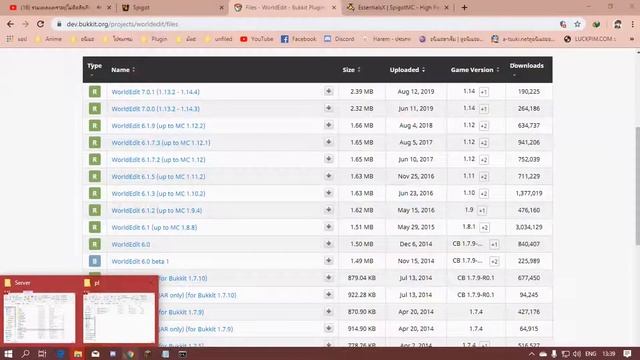The width and height of the screenshot is (640, 360).
Task: Open Windows taskbar search
Action: click(25, 353)
